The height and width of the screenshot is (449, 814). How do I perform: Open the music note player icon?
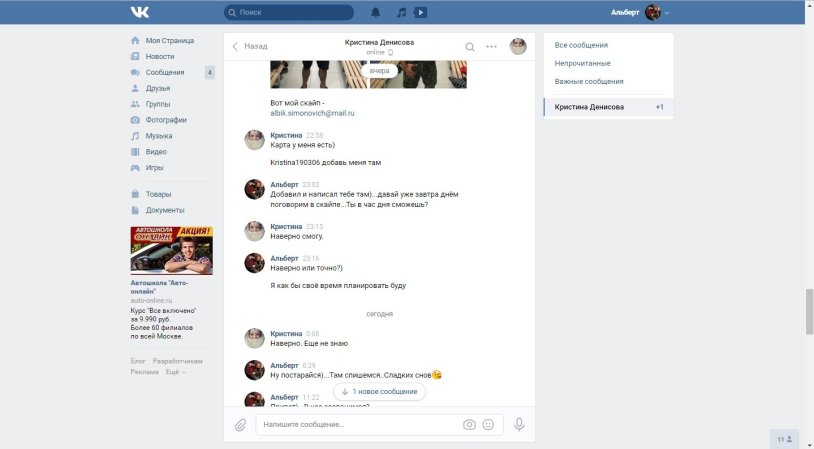coord(401,13)
